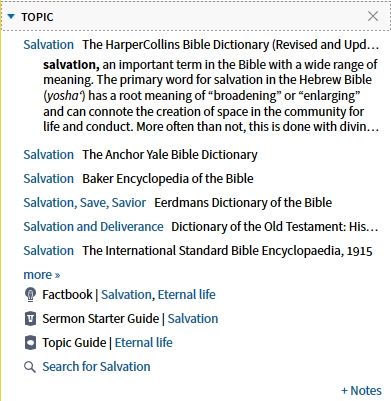Click the Factbook lightbulb icon
Screen dimensions: 391x401
click(x=30, y=295)
